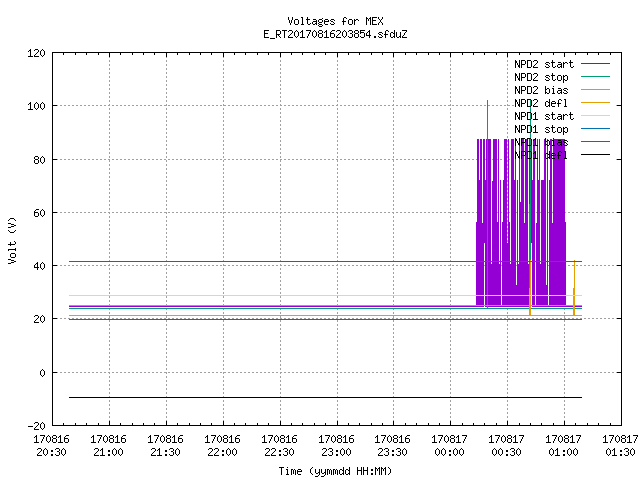Click the black NPD1 defl legend line
Screen dimensions: 640x480
[595, 155]
